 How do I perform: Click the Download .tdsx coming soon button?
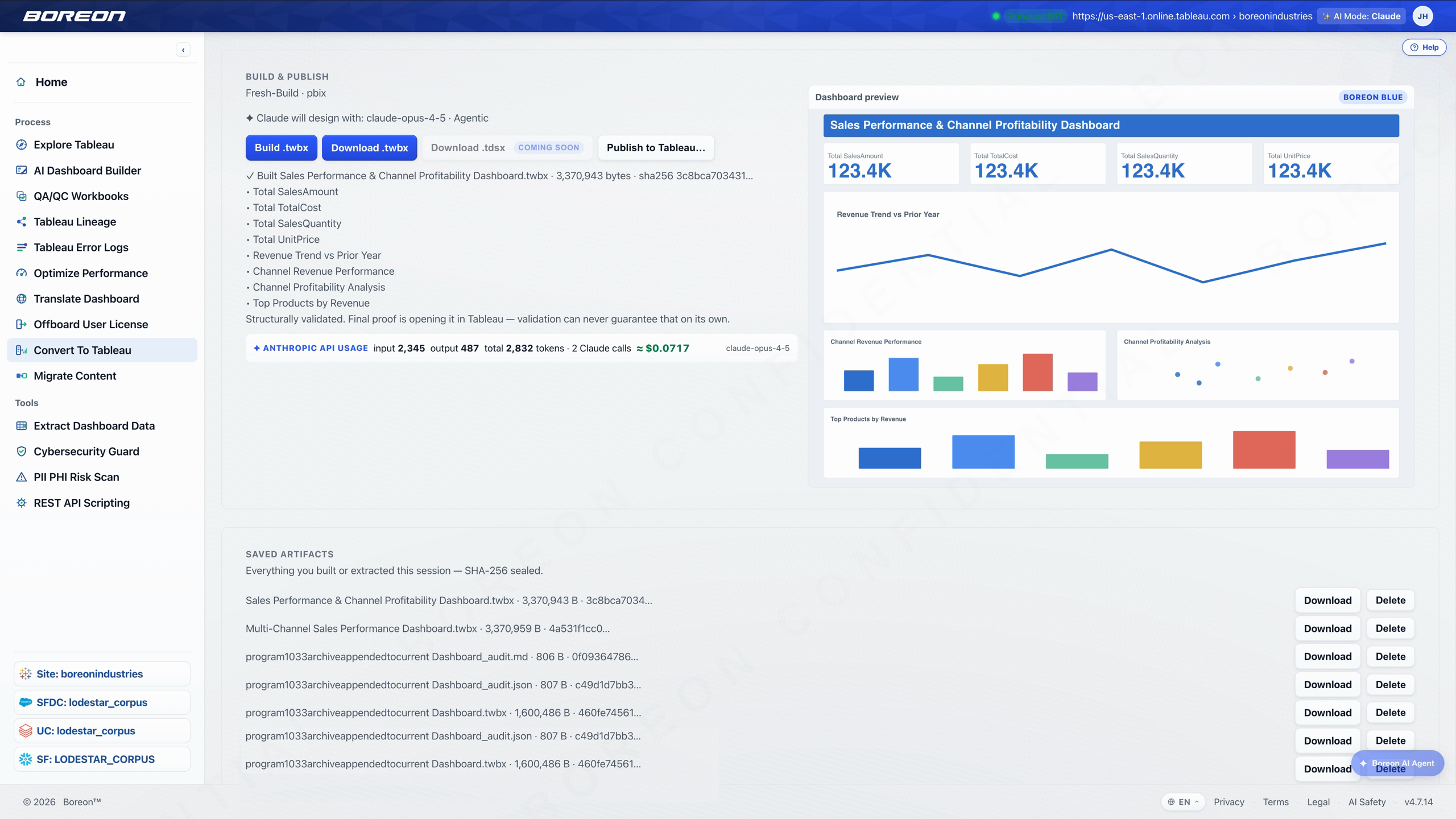(507, 148)
